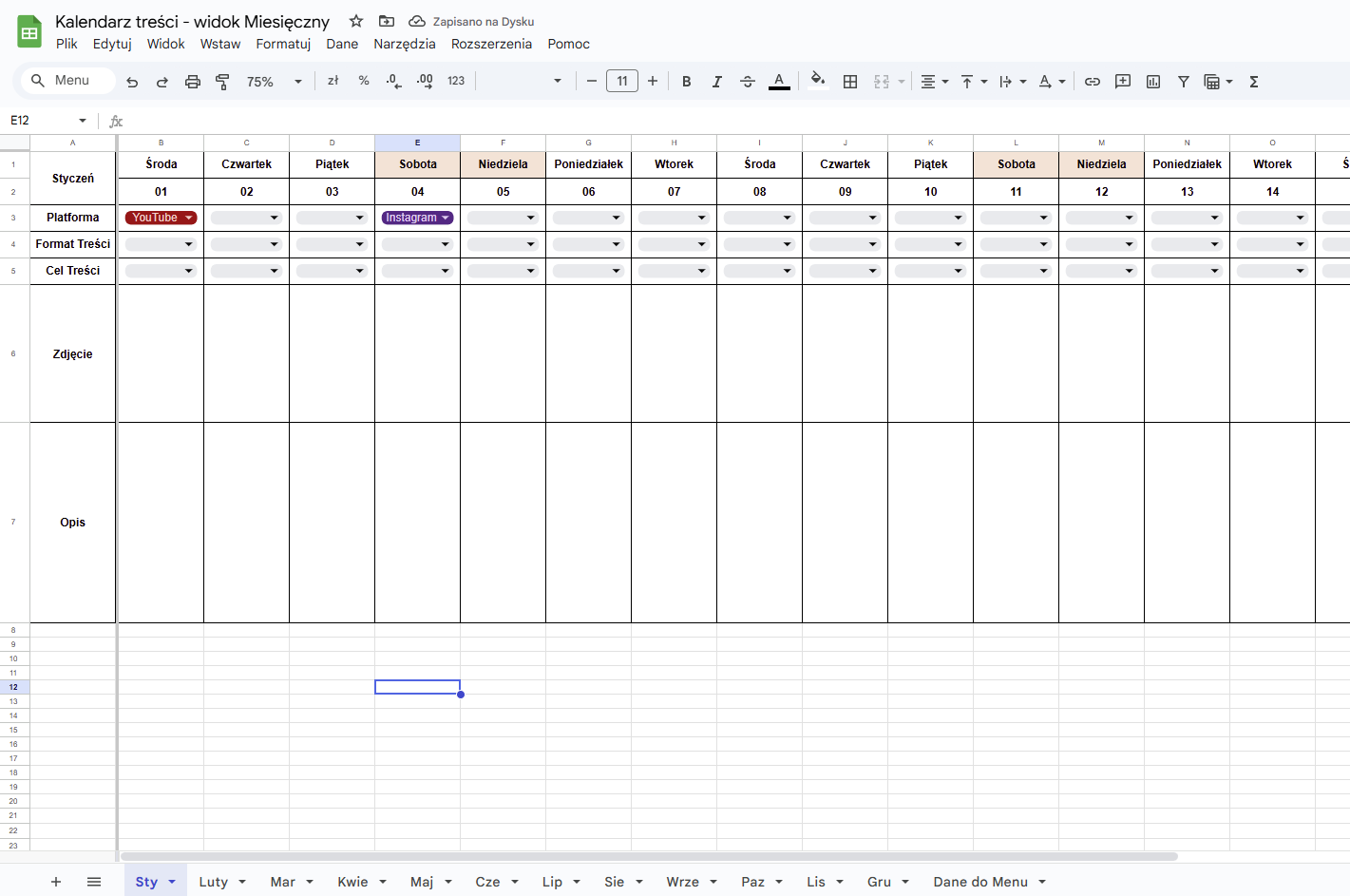1350x896 pixels.
Task: Click the print icon
Action: (193, 82)
